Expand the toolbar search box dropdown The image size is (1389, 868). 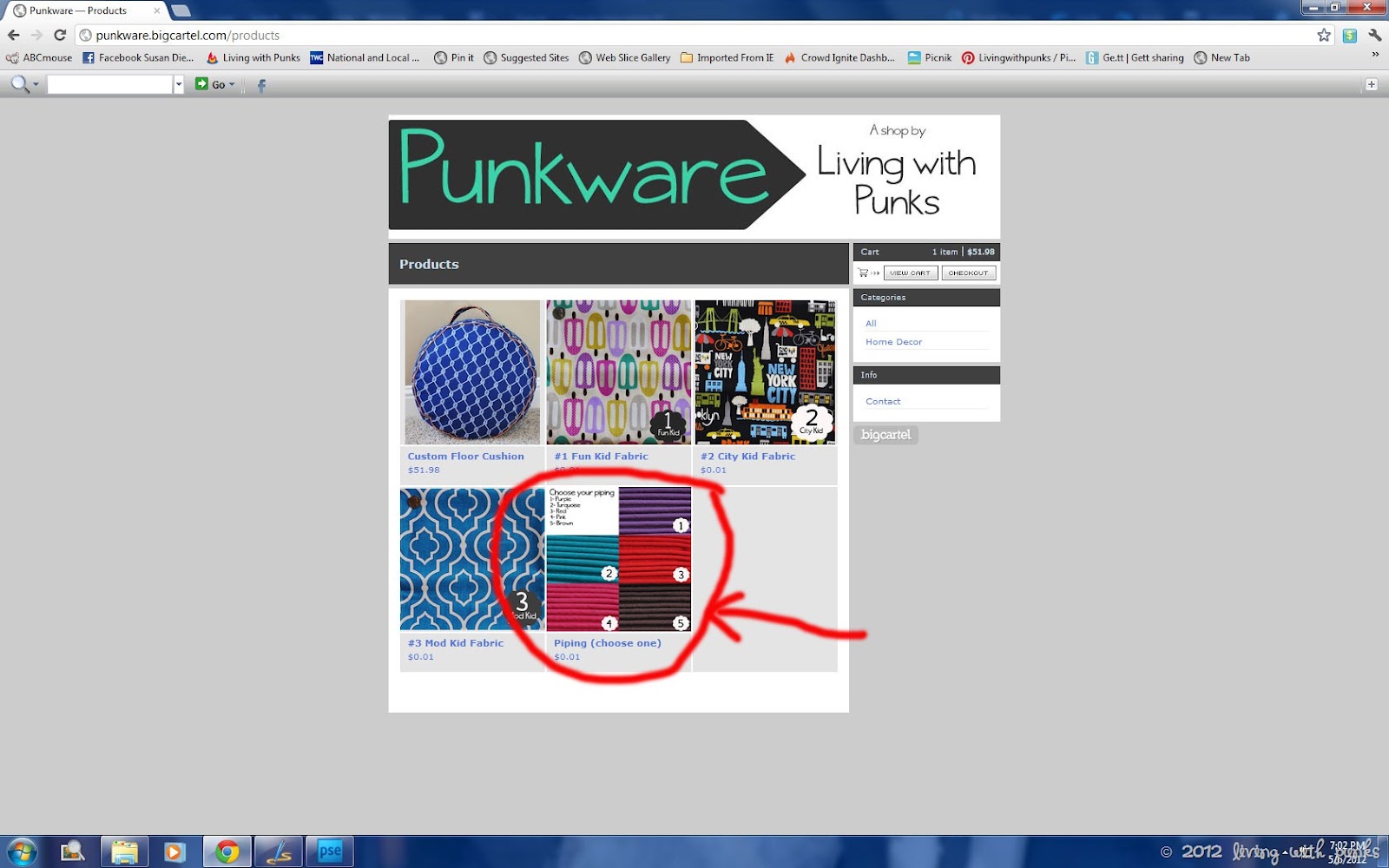coord(179,85)
